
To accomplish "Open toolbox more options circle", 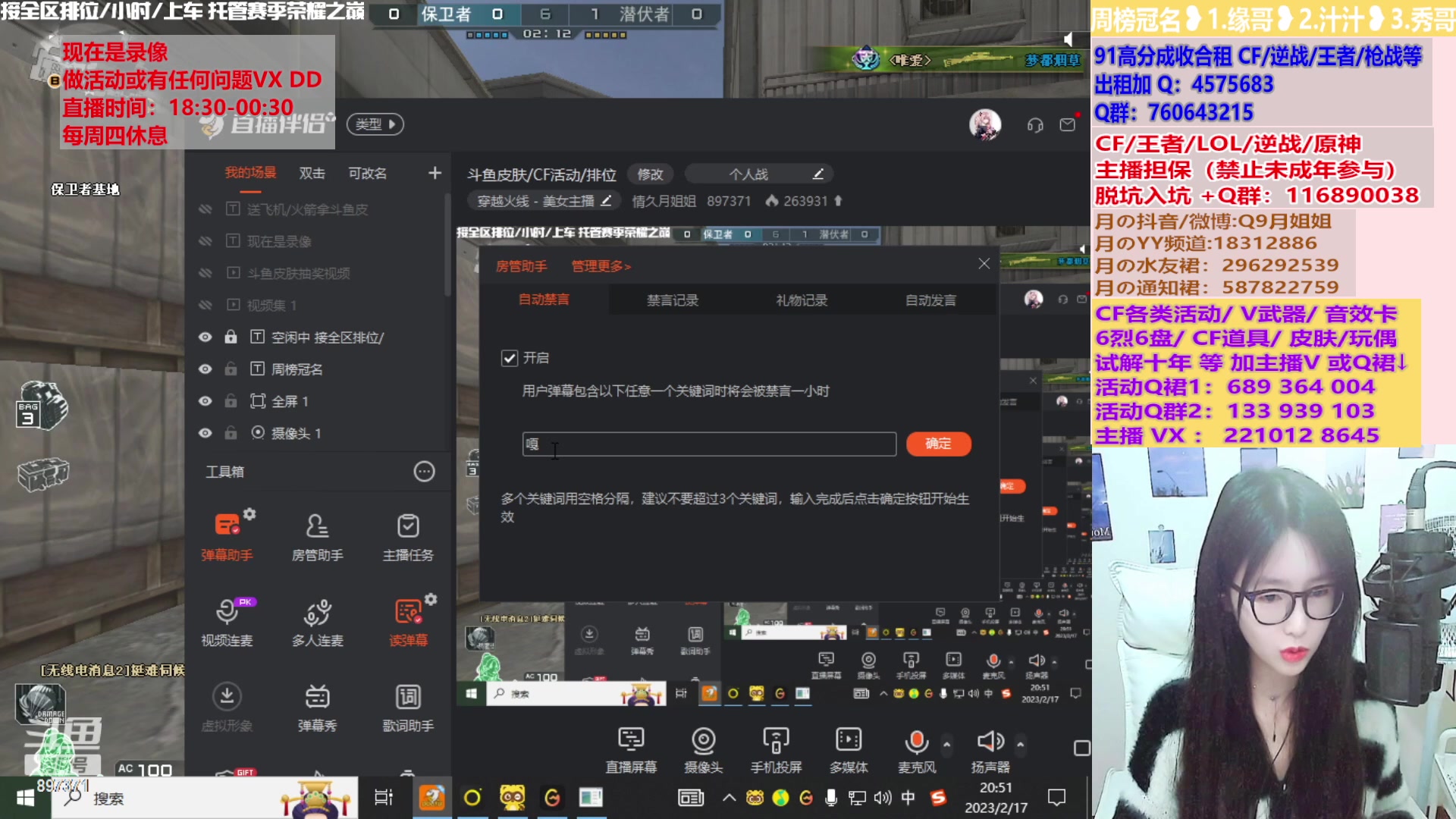I will click(x=424, y=472).
